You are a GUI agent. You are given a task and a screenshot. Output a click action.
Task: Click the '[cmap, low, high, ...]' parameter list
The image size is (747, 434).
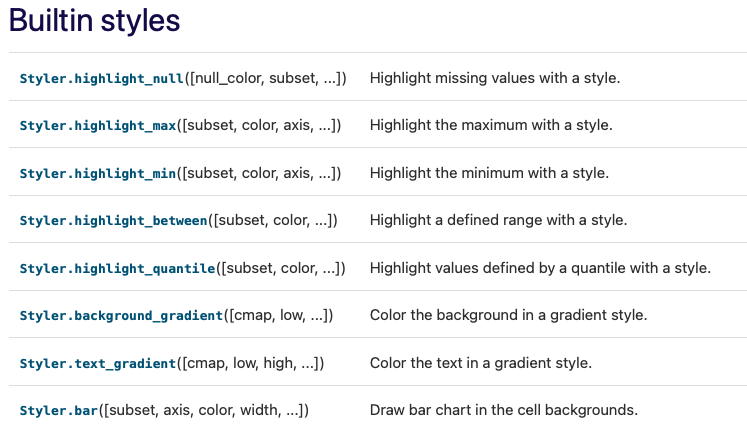(x=250, y=363)
